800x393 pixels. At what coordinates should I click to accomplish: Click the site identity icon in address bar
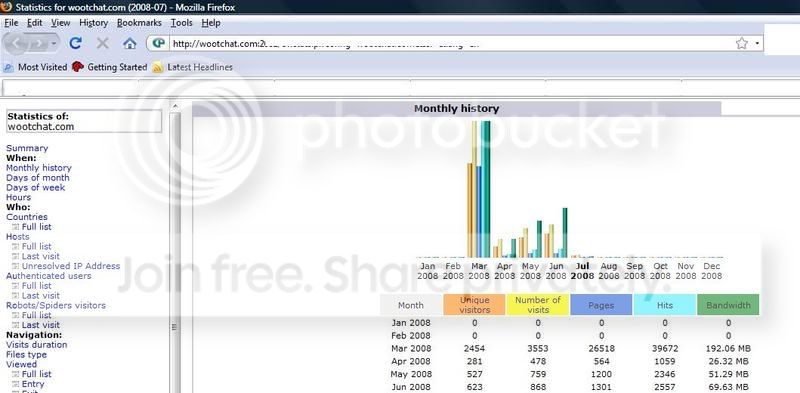[x=159, y=43]
